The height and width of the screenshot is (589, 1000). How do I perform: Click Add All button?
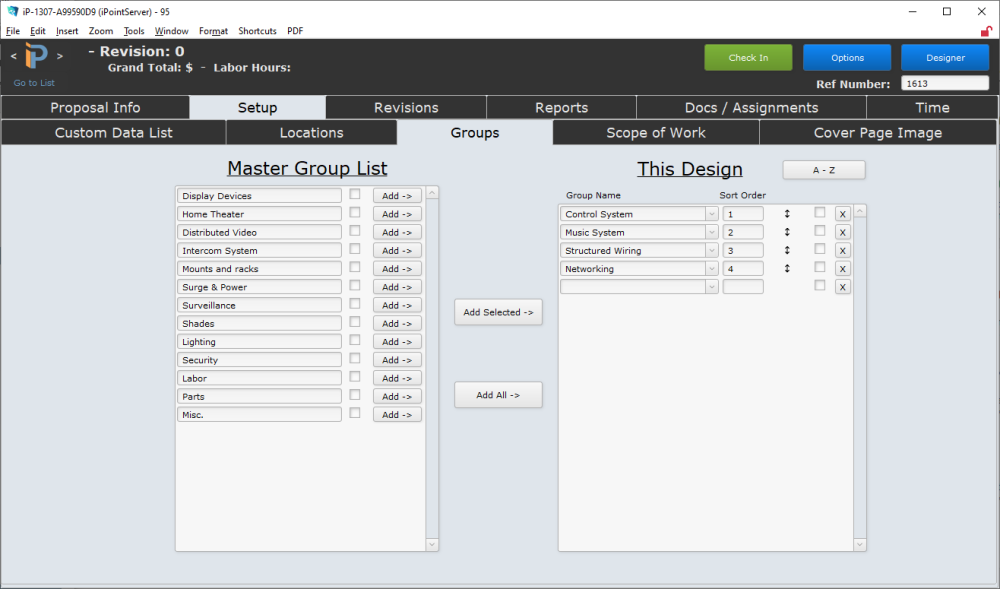498,395
